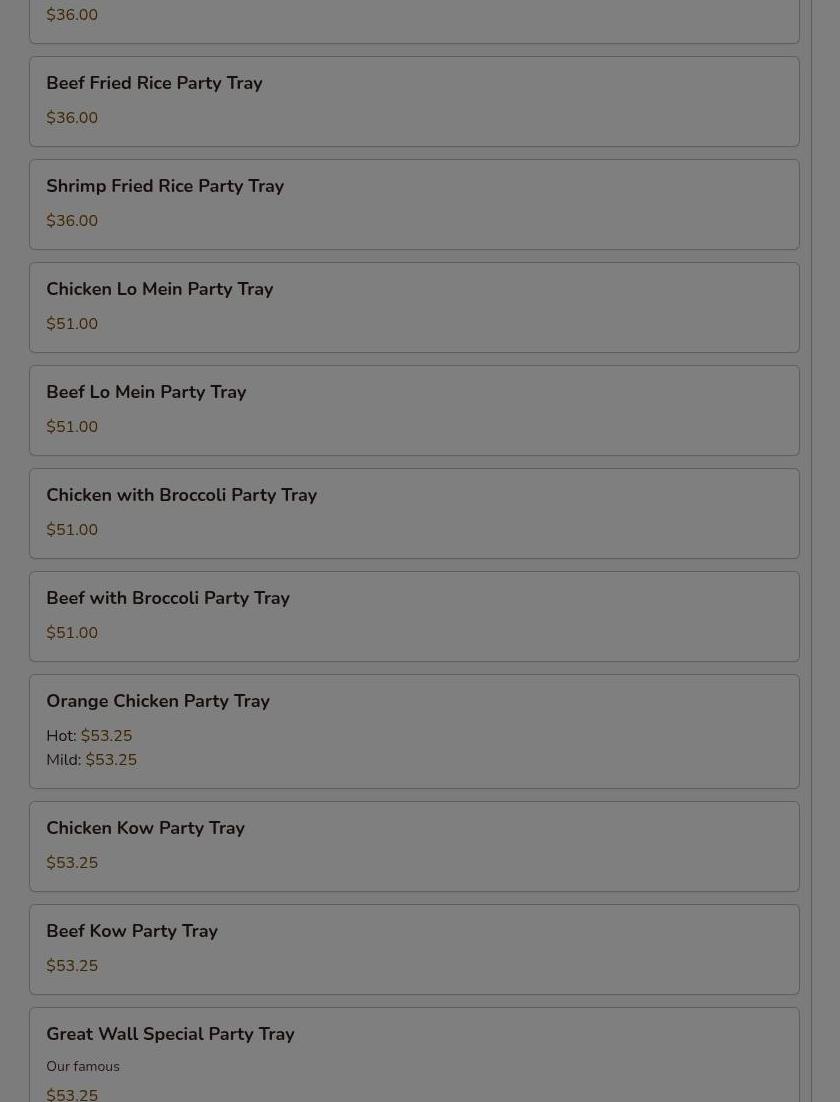Choose Chicken Lo Mein Party Tray

tap(414, 307)
